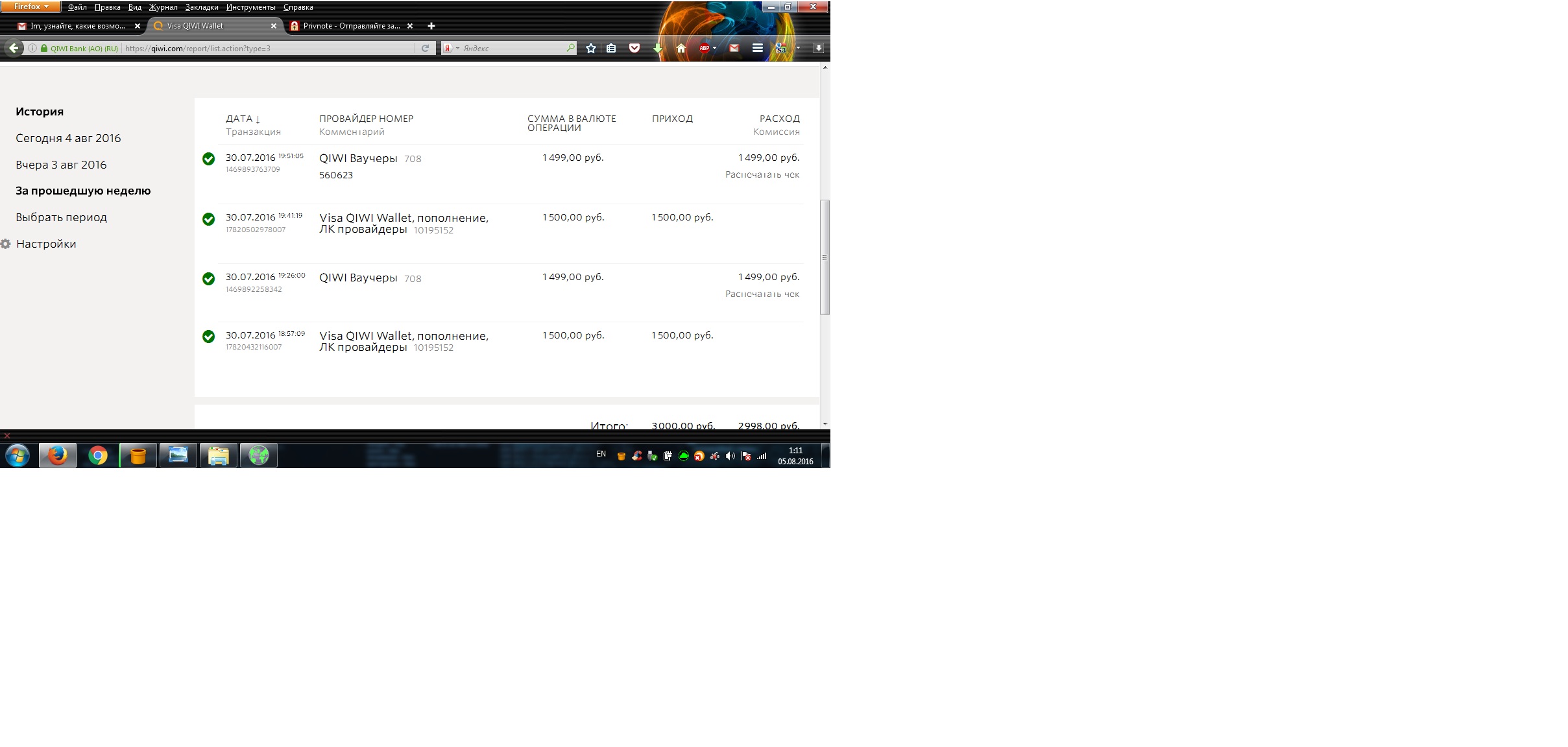This screenshot has height=747, width=1568.
Task: Click the green check for 19:26:00 transaction
Action: 208,279
